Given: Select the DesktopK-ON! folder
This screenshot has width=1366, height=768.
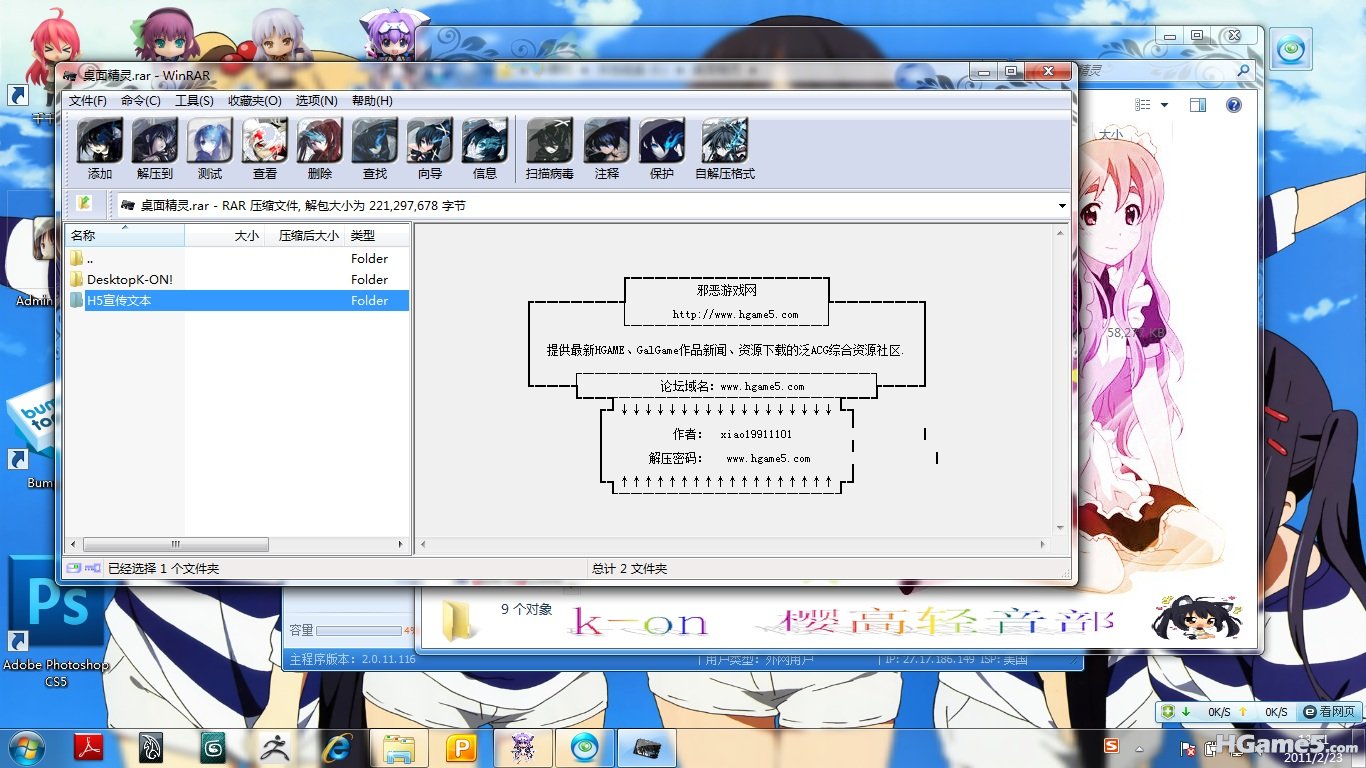Looking at the screenshot, I should (238, 279).
